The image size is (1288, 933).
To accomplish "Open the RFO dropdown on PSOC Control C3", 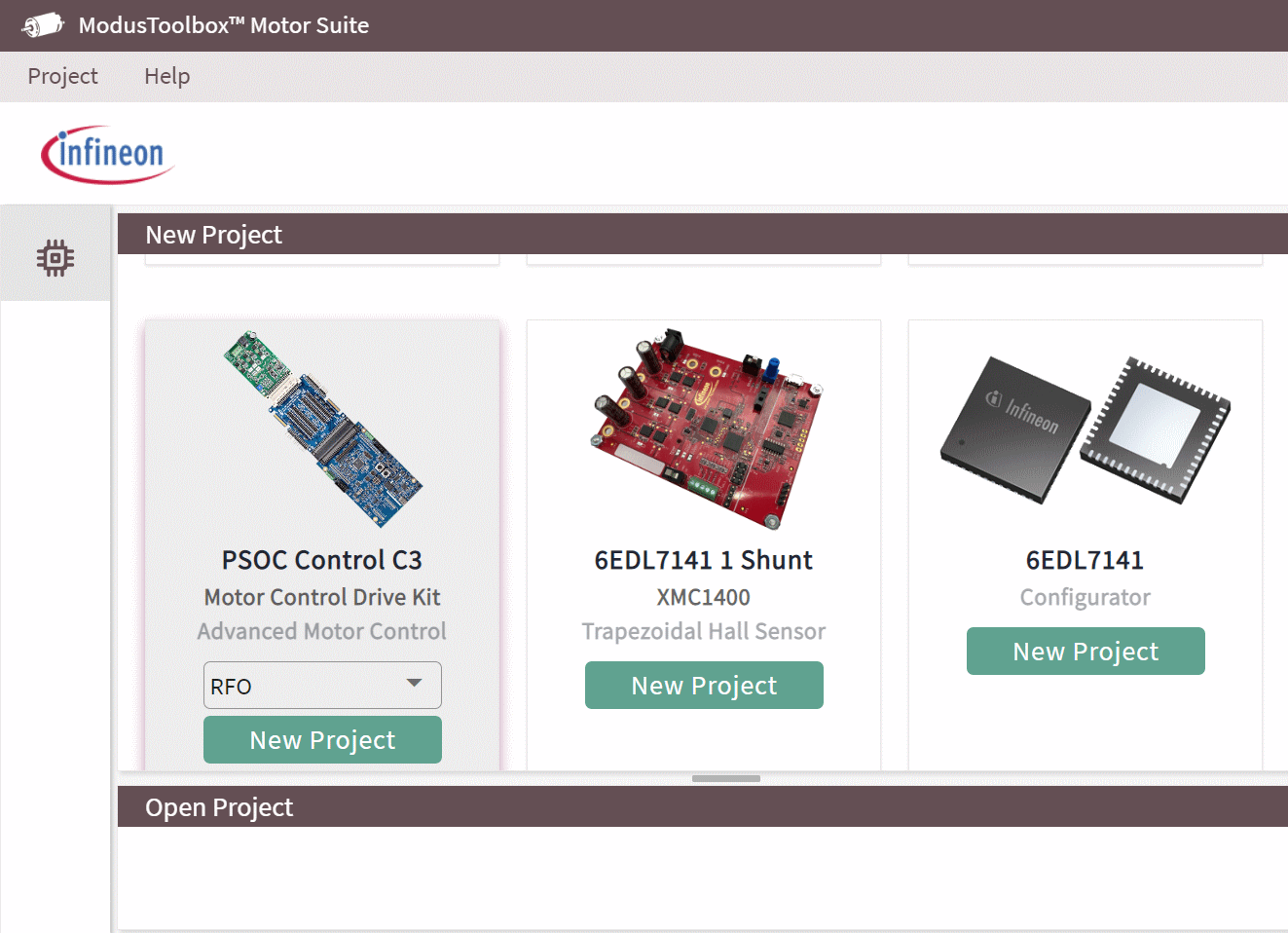I will click(x=322, y=686).
